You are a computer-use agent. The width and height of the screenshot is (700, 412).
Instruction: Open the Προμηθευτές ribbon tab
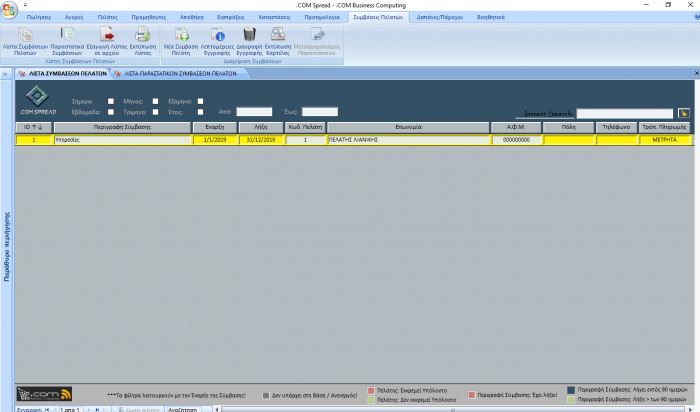click(149, 17)
